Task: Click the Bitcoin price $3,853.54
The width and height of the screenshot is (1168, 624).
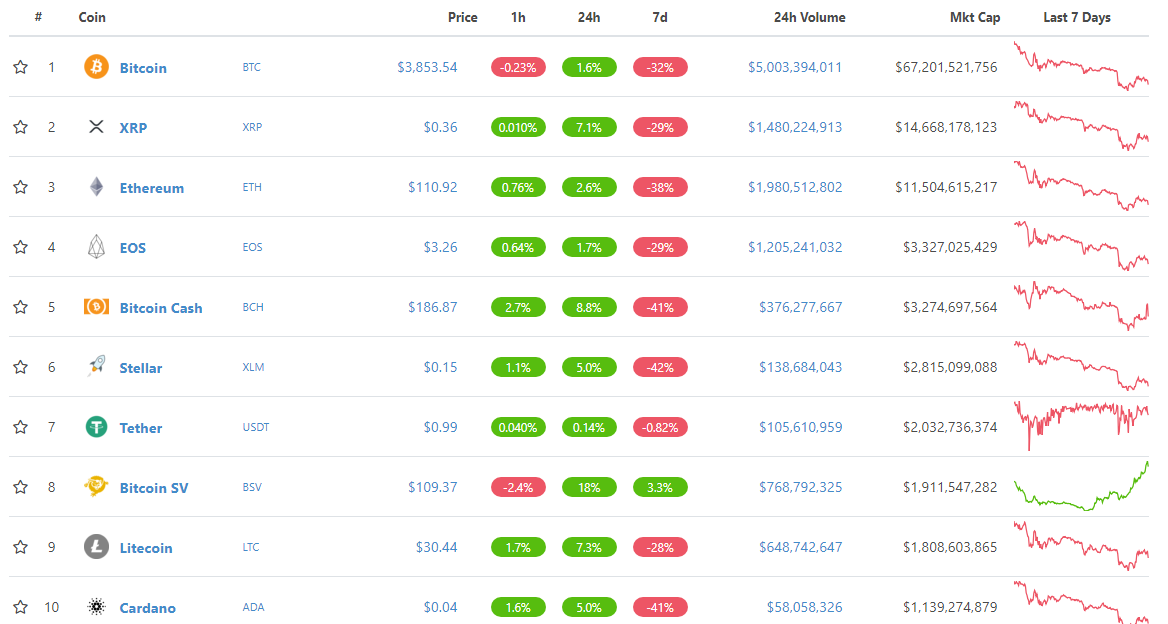Action: (x=428, y=67)
